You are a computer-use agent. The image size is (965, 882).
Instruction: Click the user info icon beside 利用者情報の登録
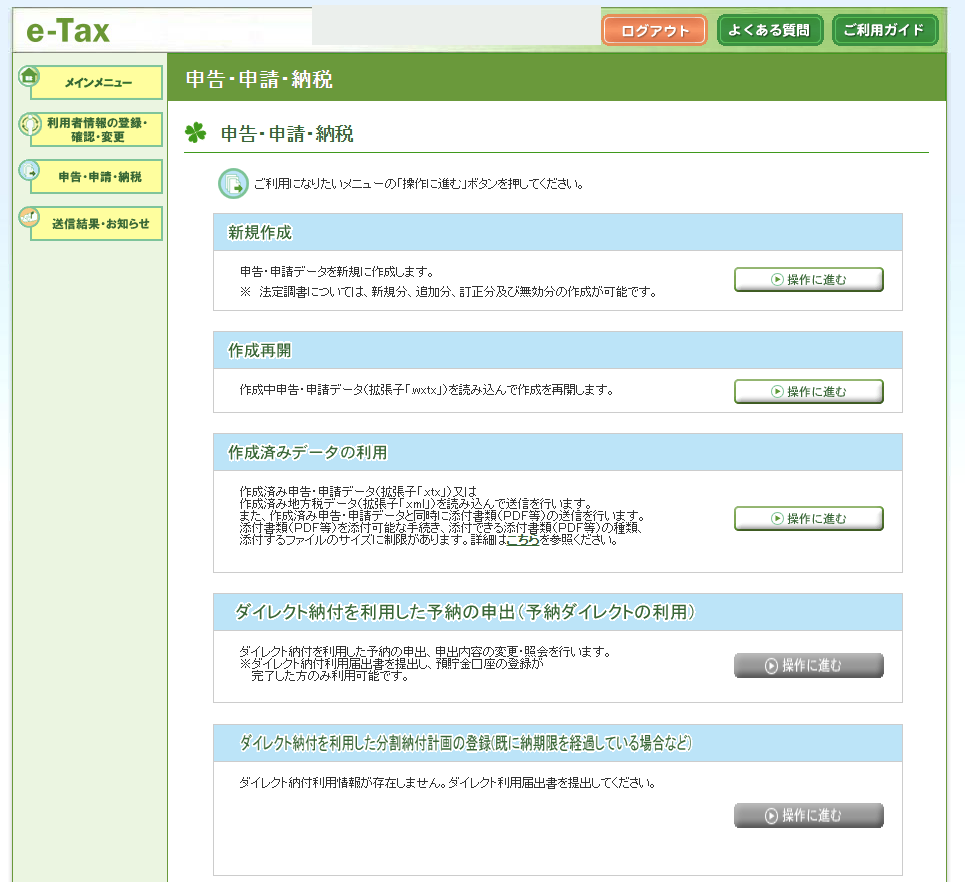pos(30,124)
